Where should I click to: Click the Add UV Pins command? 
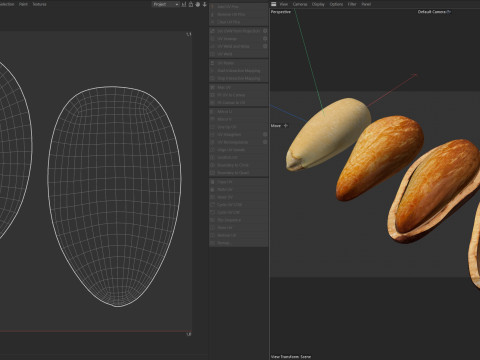239,7
